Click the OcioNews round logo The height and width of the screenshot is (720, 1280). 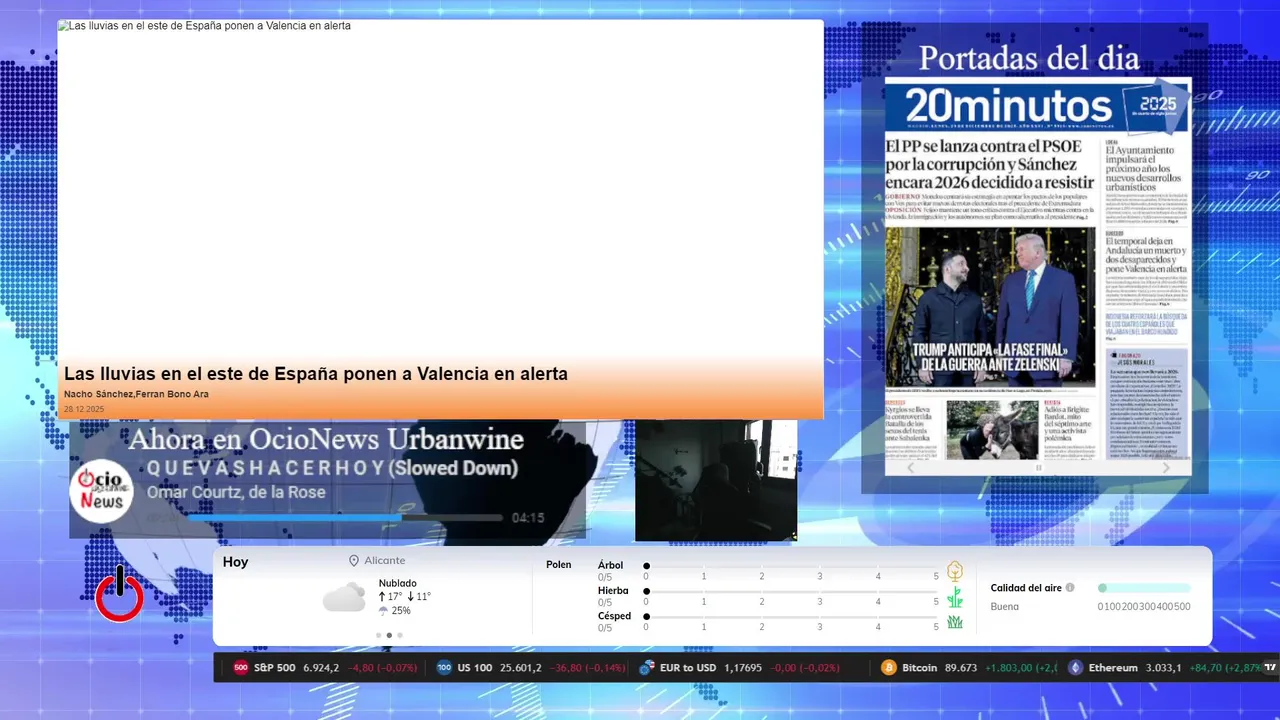click(x=101, y=491)
